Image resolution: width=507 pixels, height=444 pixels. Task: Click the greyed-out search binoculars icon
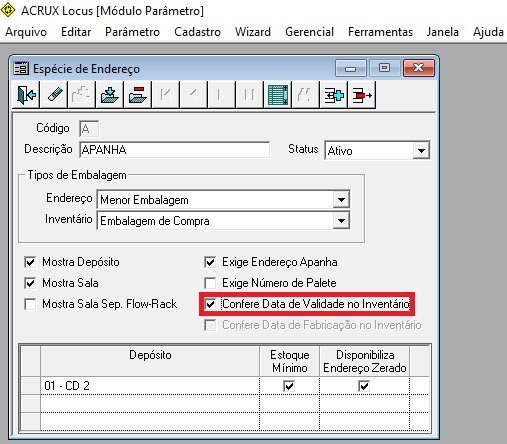click(x=306, y=95)
